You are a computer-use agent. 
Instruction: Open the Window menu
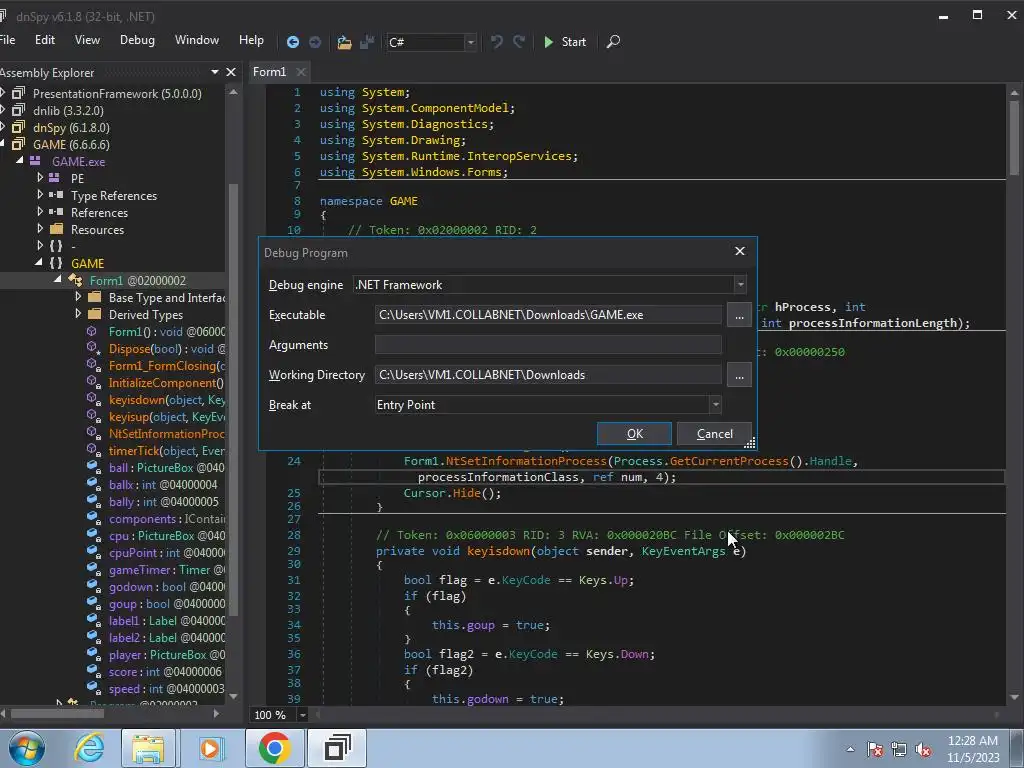196,40
